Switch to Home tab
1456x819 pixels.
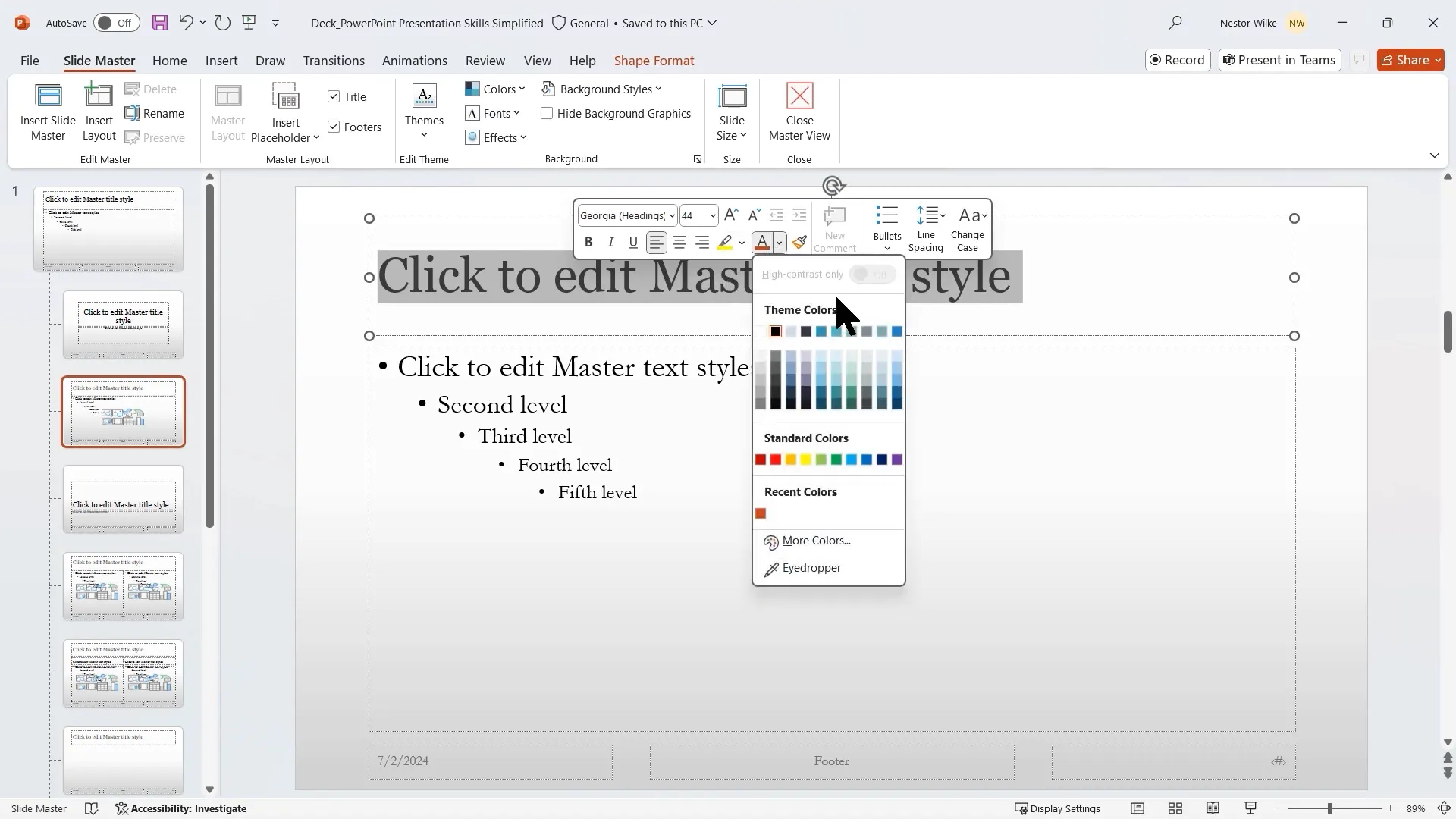[x=169, y=60]
